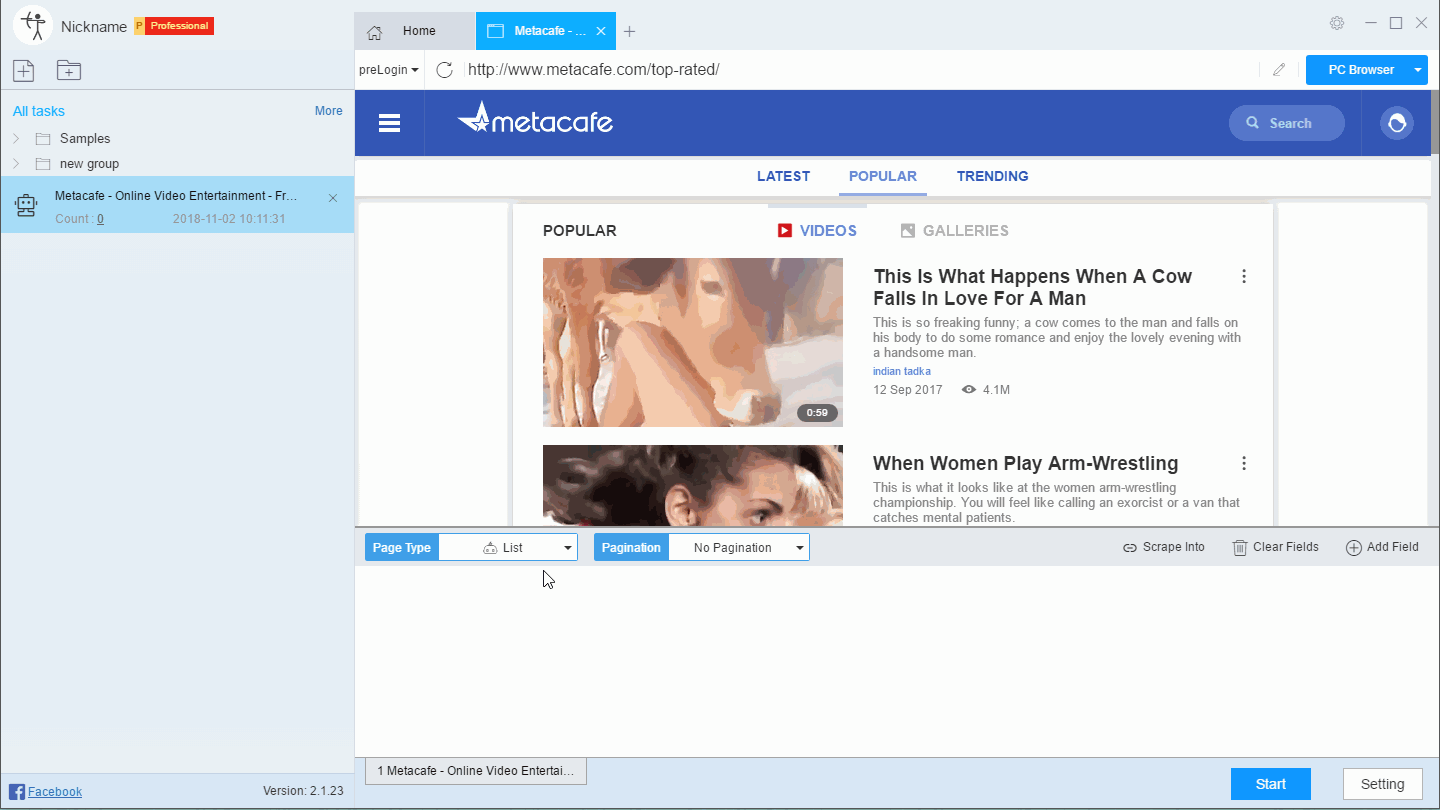Screen dimensions: 1440x810
Task: Click the Metacafe logo
Action: coord(535,120)
